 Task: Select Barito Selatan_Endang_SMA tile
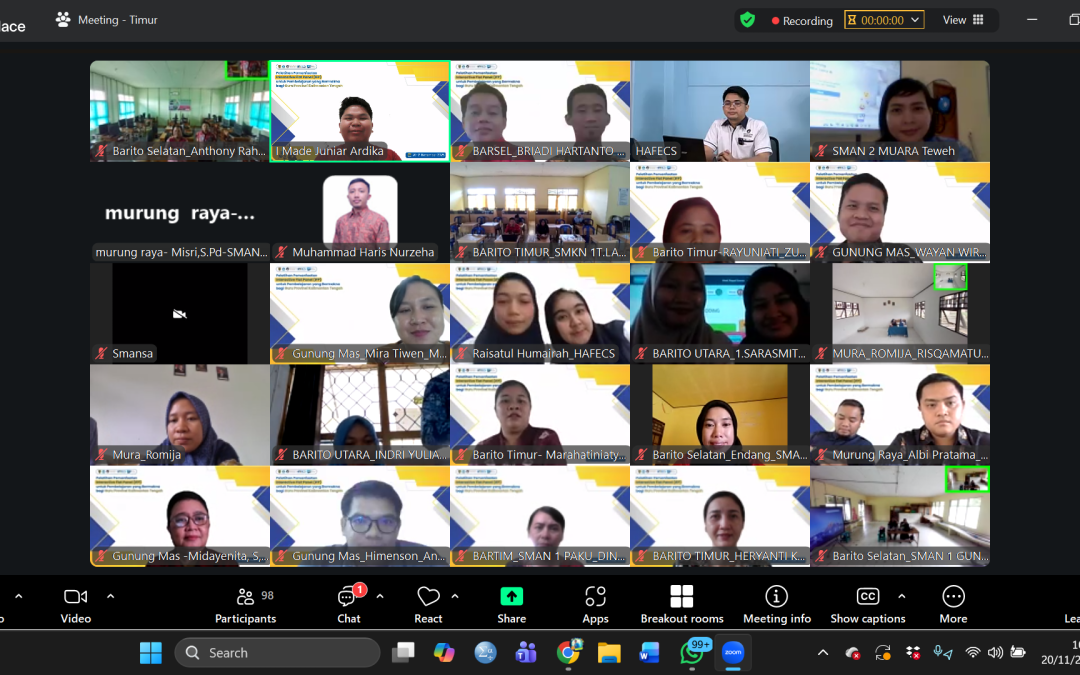[720, 415]
